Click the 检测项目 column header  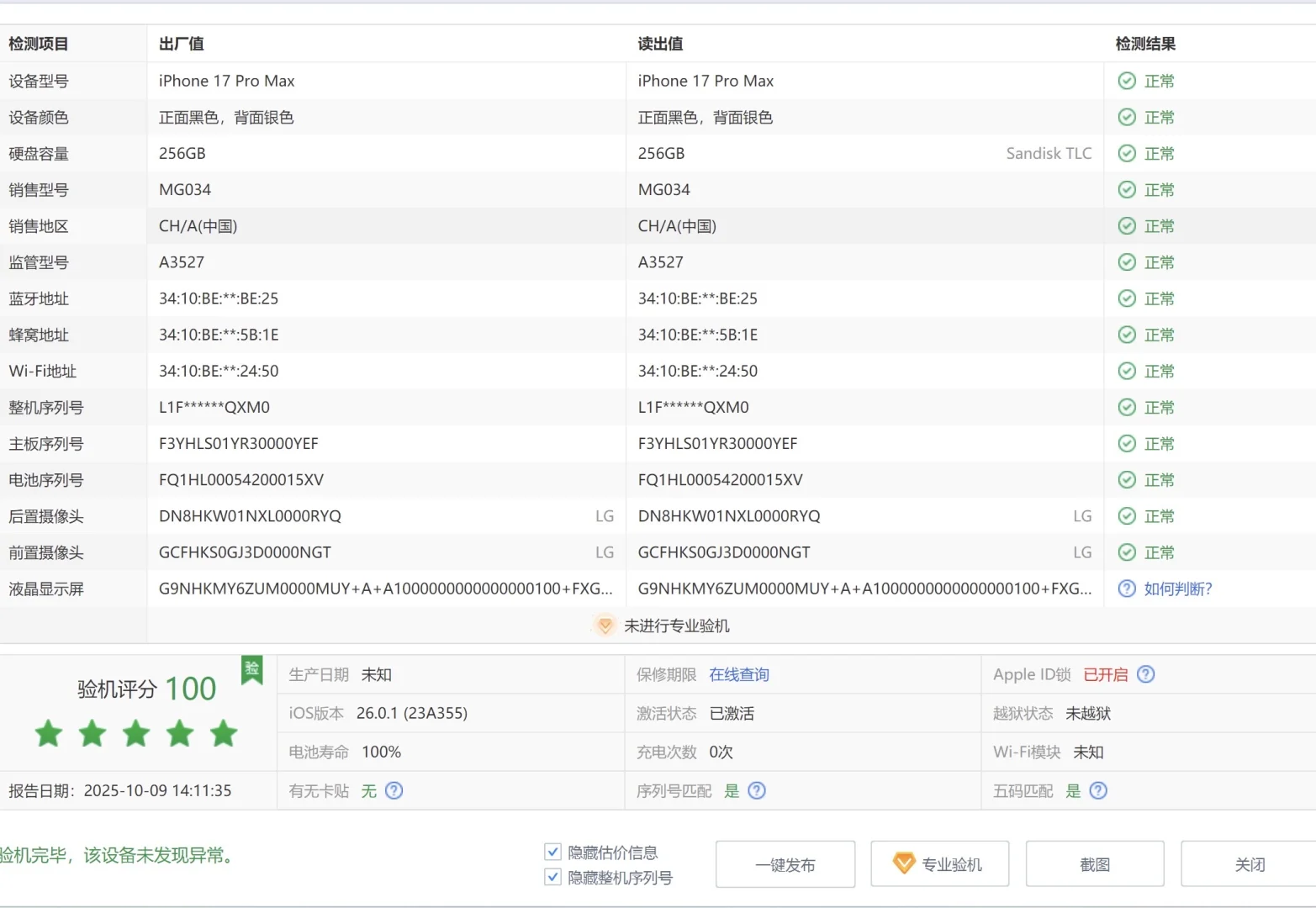[39, 44]
